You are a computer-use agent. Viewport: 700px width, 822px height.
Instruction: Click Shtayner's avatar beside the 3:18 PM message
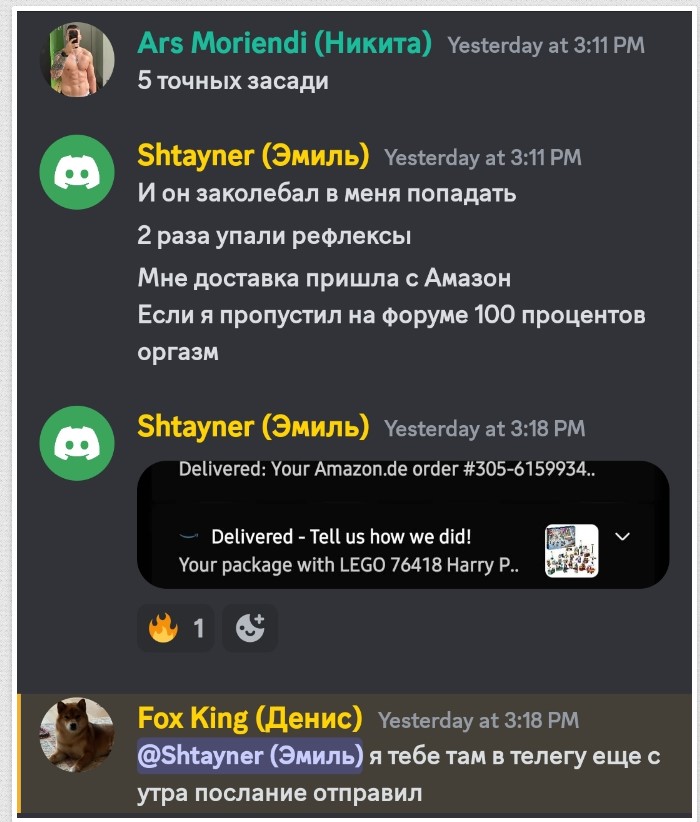pos(77,443)
